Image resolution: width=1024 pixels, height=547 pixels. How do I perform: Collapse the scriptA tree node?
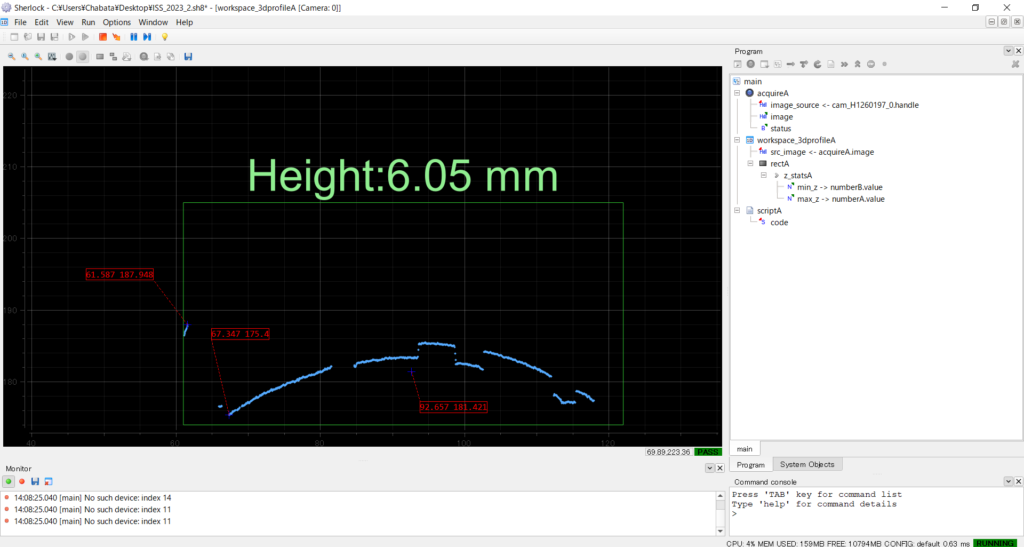737,211
